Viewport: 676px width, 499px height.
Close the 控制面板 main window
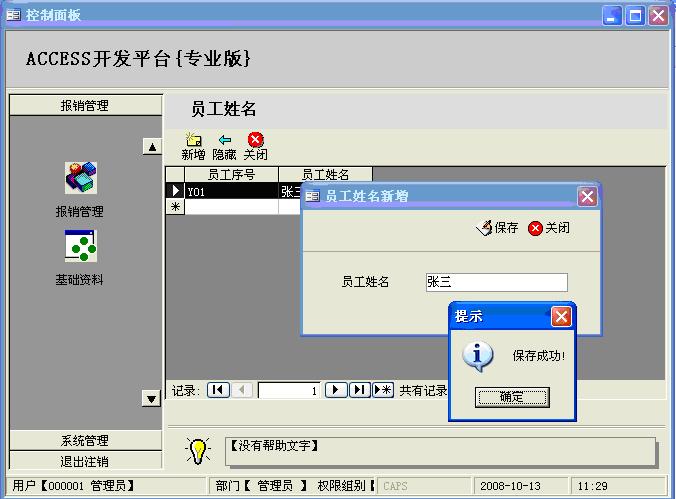[658, 16]
